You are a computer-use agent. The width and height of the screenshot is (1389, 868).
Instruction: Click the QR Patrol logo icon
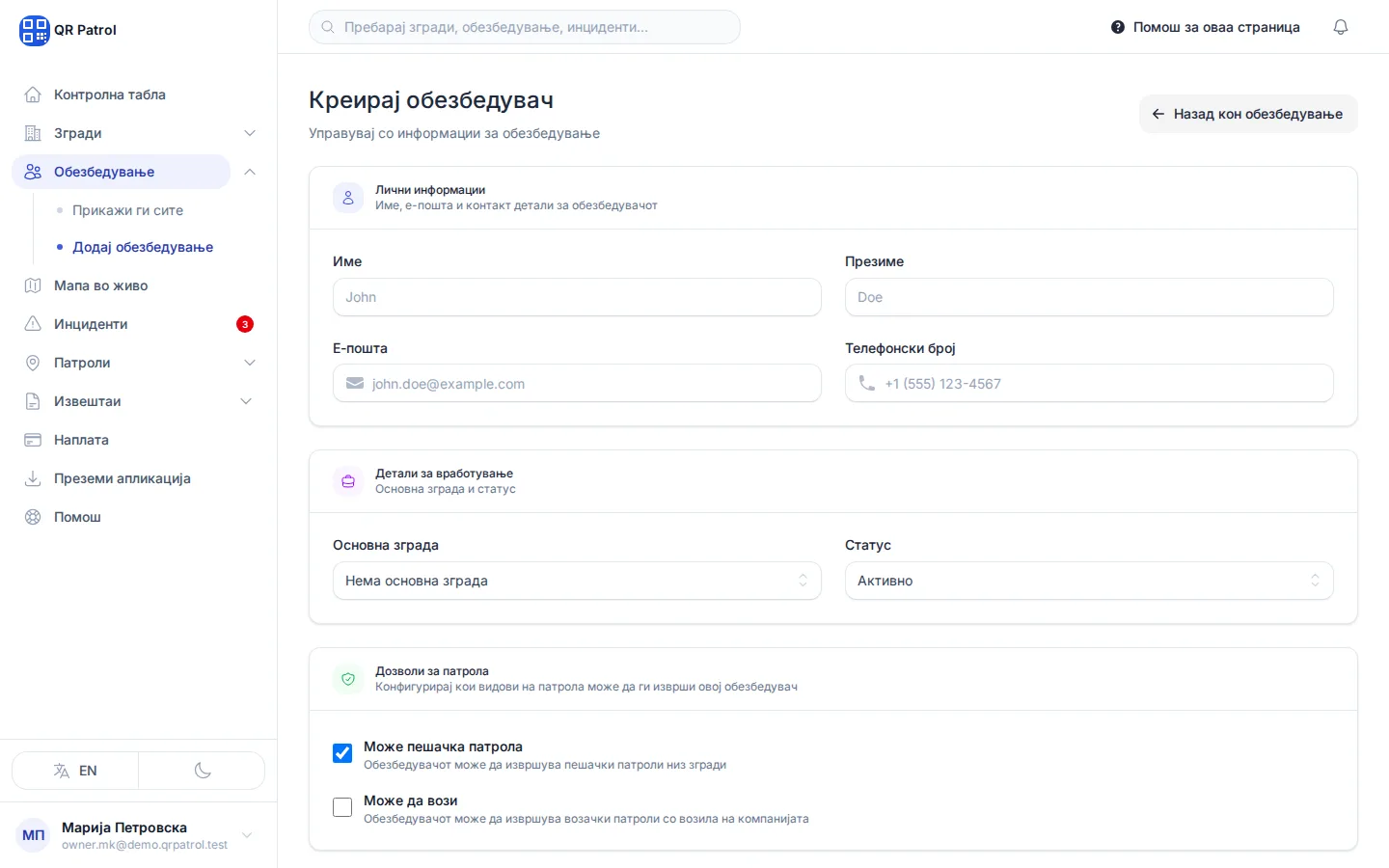point(34,30)
